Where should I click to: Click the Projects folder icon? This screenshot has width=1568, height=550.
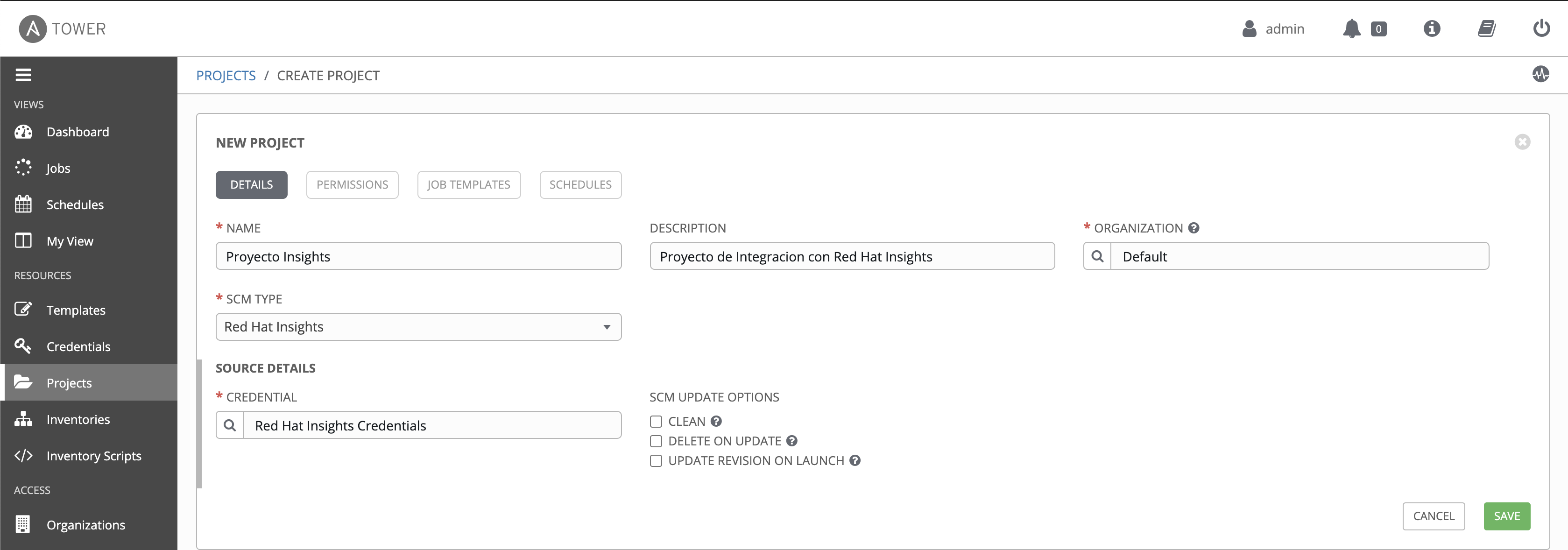coord(23,382)
